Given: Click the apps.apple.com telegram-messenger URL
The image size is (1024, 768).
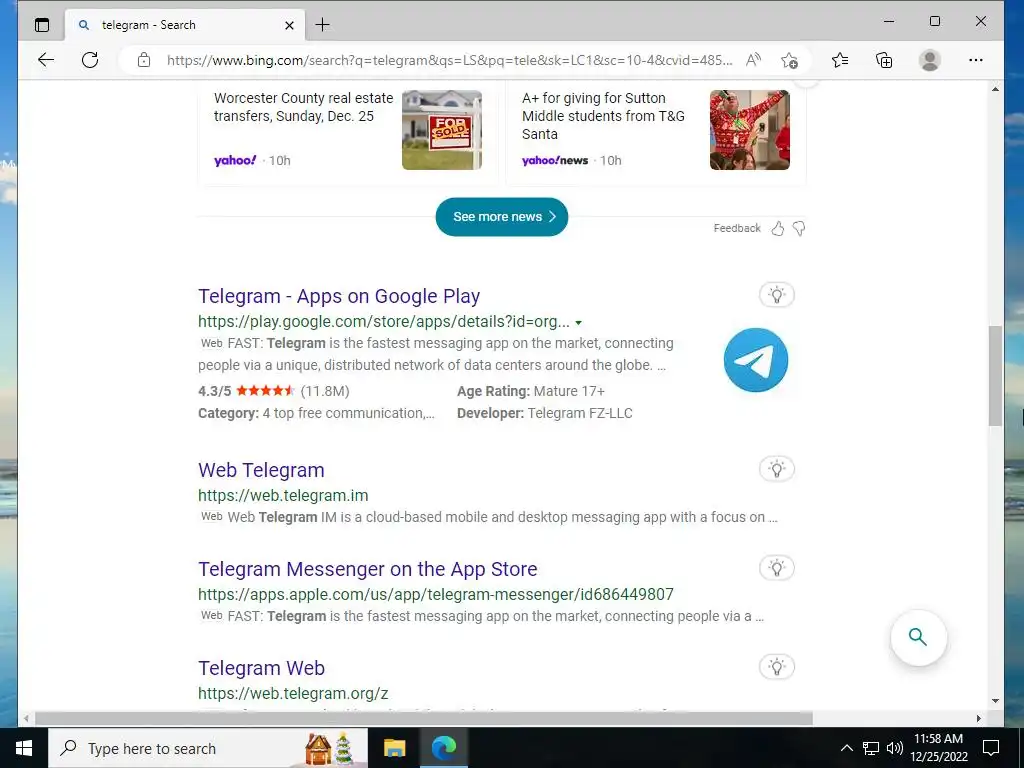Looking at the screenshot, I should (436, 594).
